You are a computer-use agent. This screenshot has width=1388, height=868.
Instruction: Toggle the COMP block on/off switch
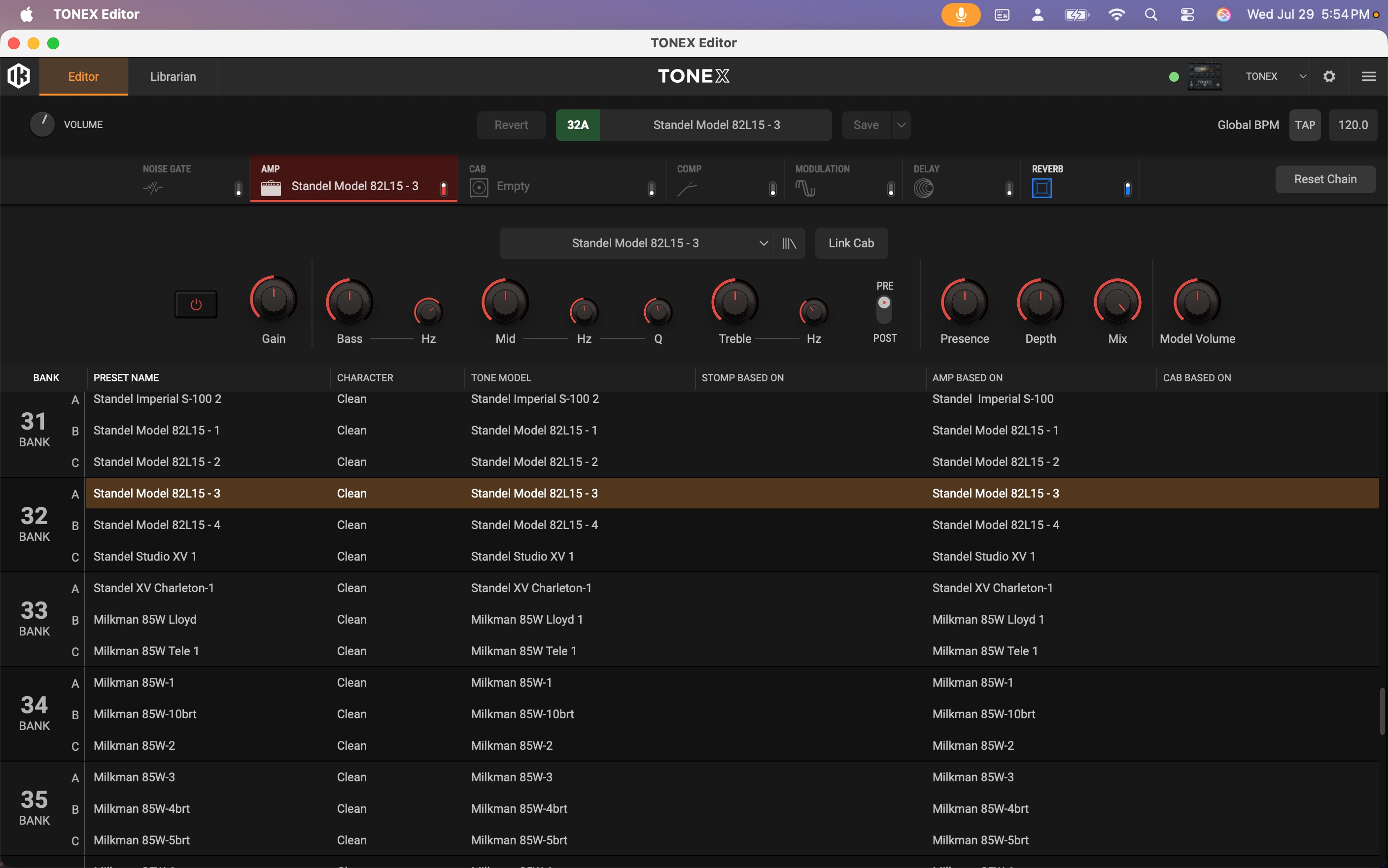pyautogui.click(x=772, y=189)
